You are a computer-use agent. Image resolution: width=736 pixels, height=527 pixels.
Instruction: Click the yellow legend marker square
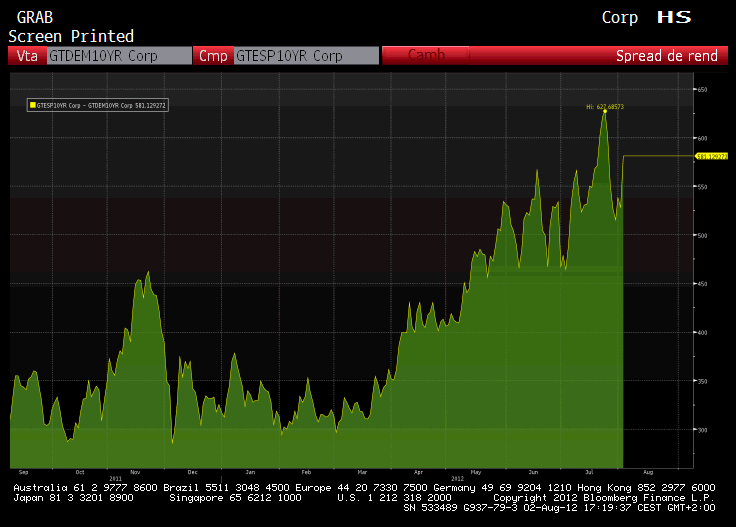[x=32, y=104]
